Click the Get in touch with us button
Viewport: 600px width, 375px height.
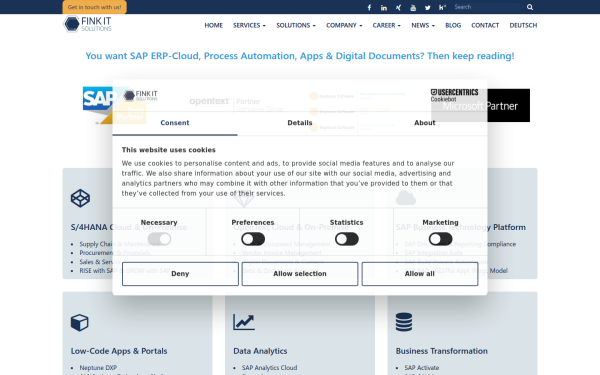click(95, 7)
